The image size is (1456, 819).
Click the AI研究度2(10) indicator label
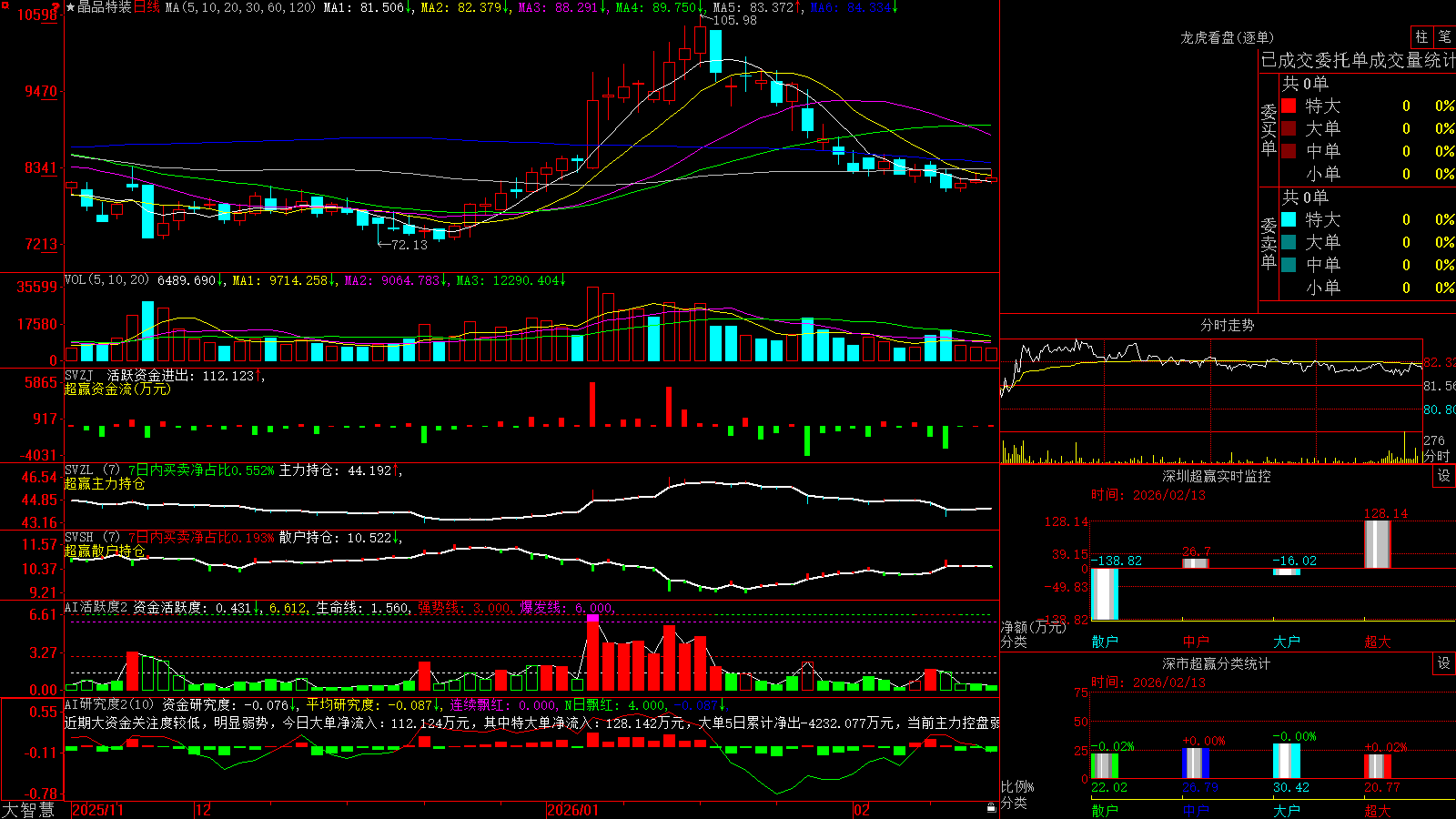point(109,704)
